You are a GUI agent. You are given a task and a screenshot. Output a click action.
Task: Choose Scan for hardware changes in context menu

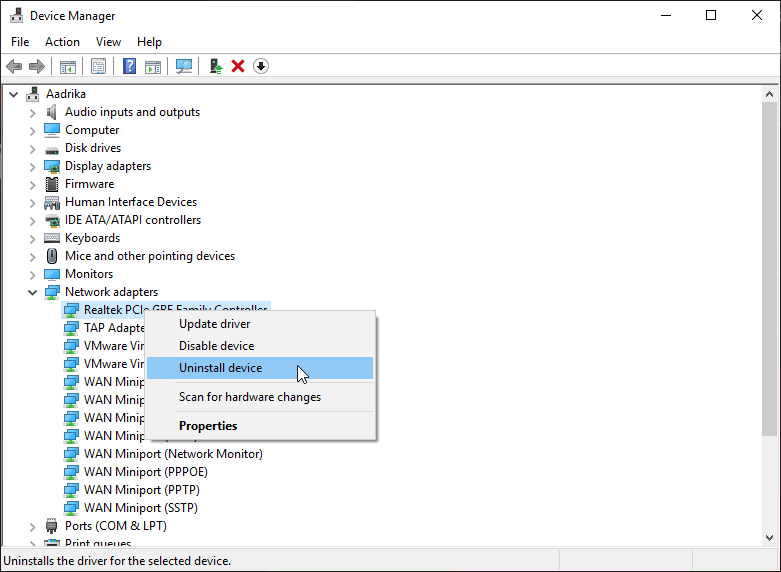[x=260, y=397]
